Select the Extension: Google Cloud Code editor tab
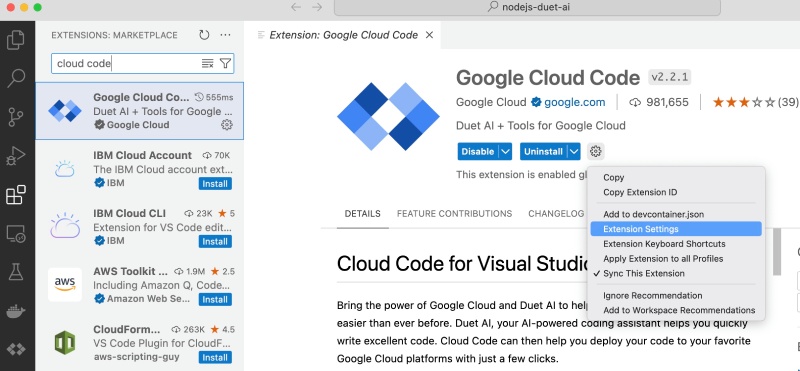Viewport: 800px width, 371px height. tap(343, 35)
